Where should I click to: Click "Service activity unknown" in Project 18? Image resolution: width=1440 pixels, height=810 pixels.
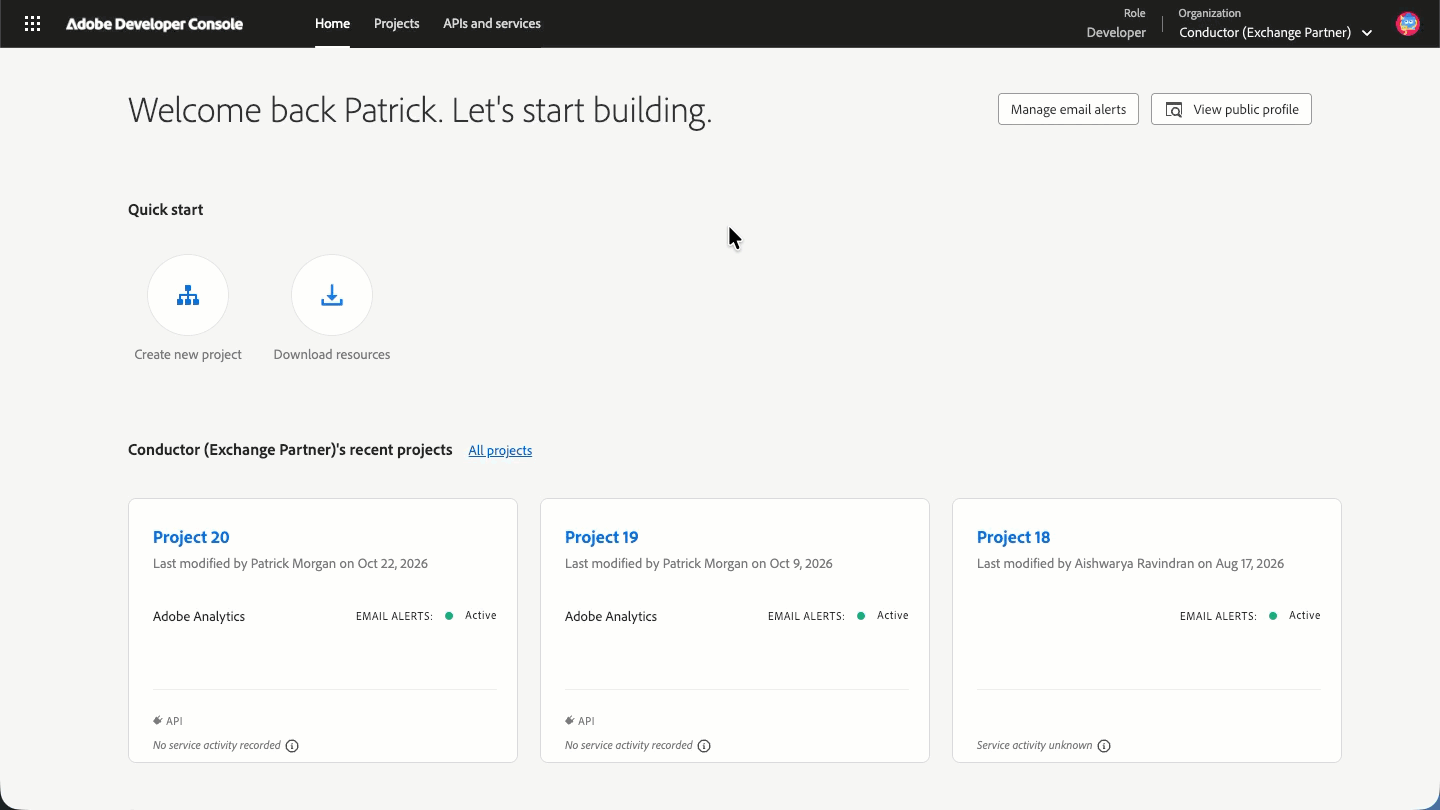point(1034,746)
